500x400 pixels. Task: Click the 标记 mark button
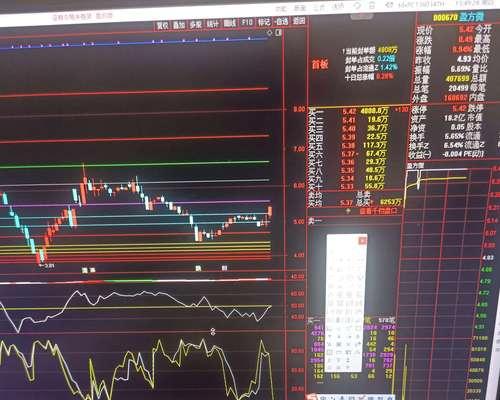click(x=264, y=22)
